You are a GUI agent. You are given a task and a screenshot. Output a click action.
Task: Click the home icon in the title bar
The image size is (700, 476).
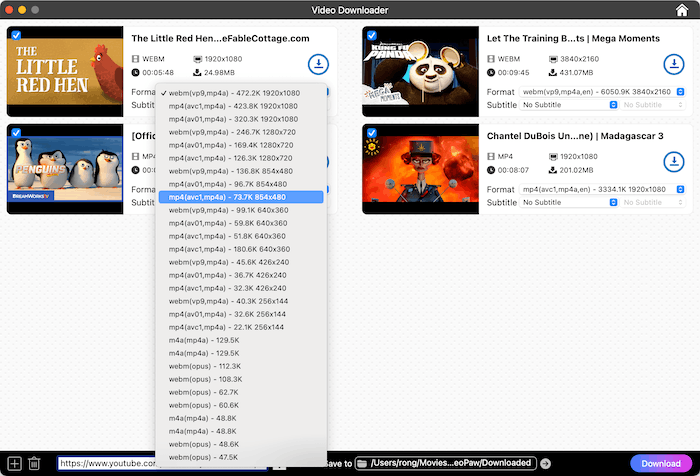pos(682,10)
